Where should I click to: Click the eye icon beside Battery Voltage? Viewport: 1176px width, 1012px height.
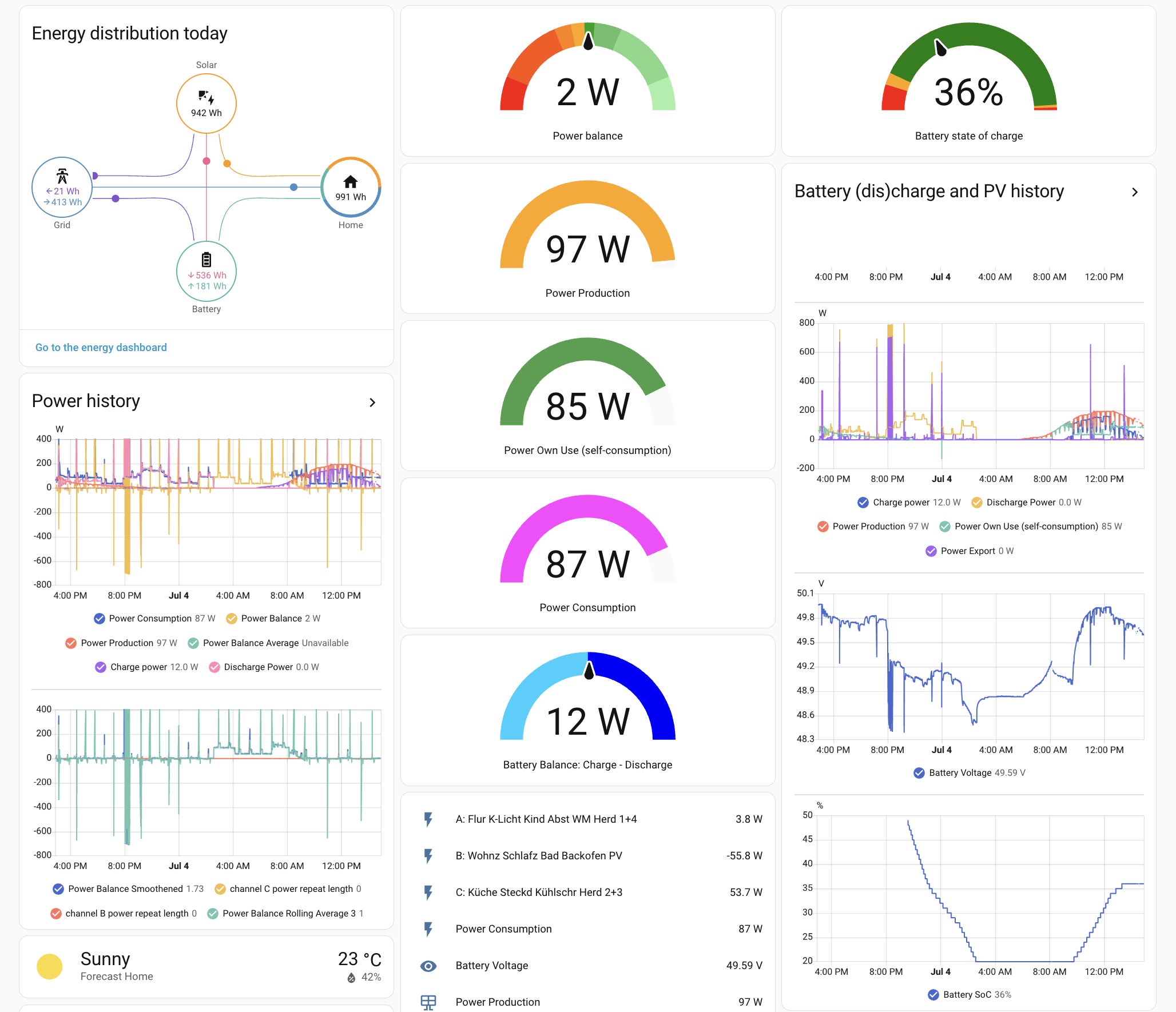(428, 966)
